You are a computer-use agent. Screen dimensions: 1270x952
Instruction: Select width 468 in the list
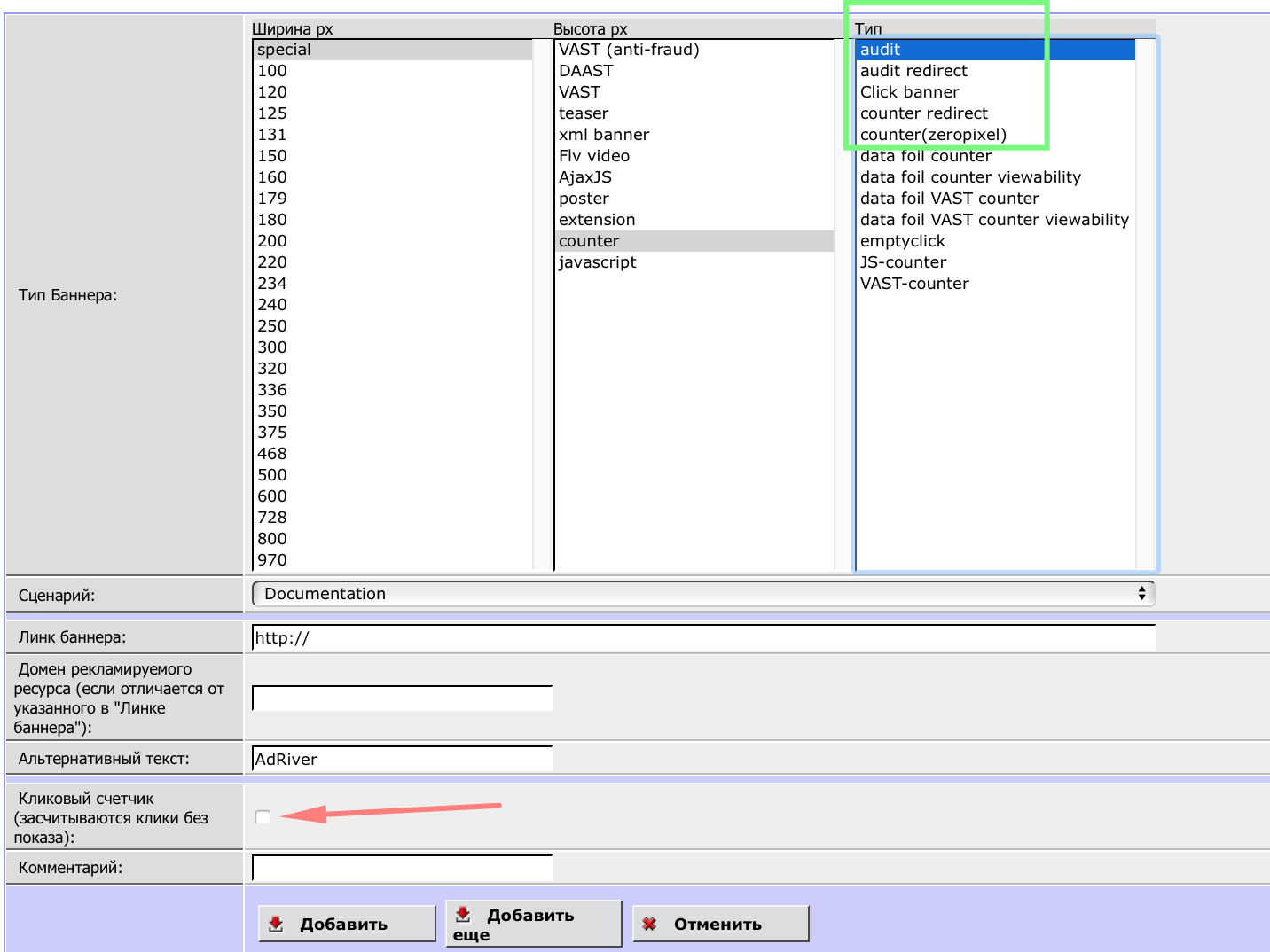[x=392, y=454]
